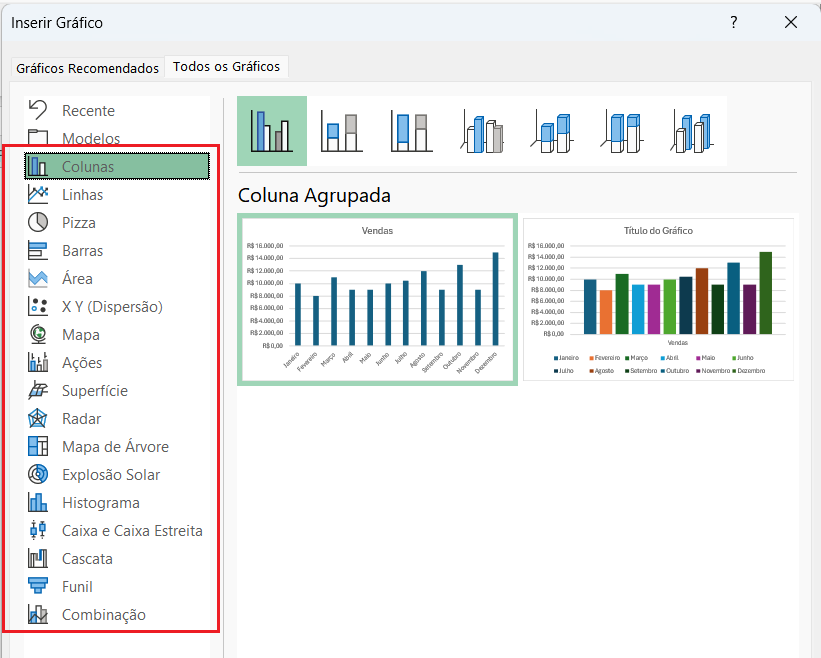The image size is (821, 658).
Task: Select Combinação chart category
Action: click(x=103, y=615)
